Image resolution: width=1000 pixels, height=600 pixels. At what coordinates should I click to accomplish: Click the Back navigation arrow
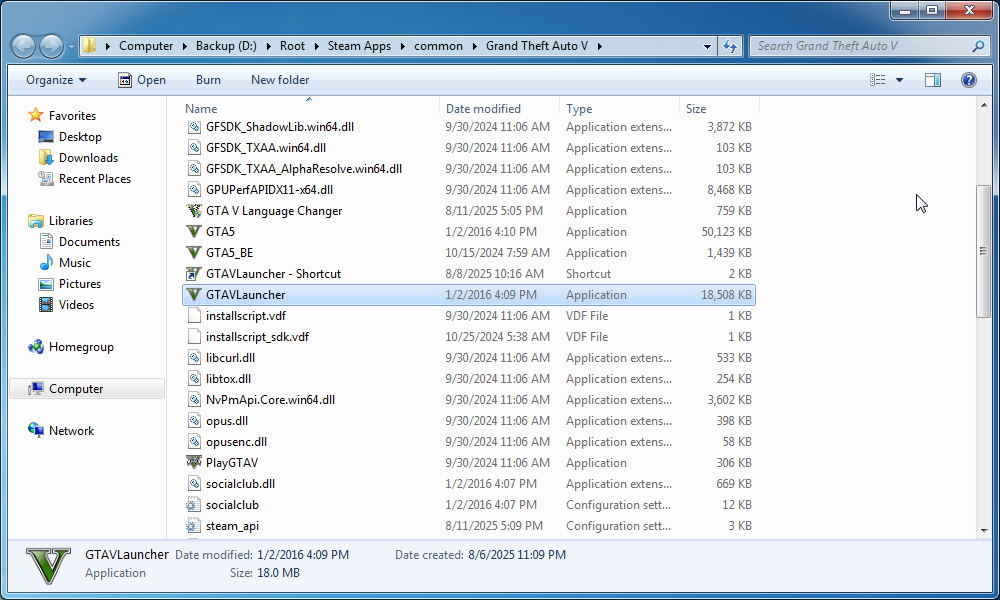24,46
